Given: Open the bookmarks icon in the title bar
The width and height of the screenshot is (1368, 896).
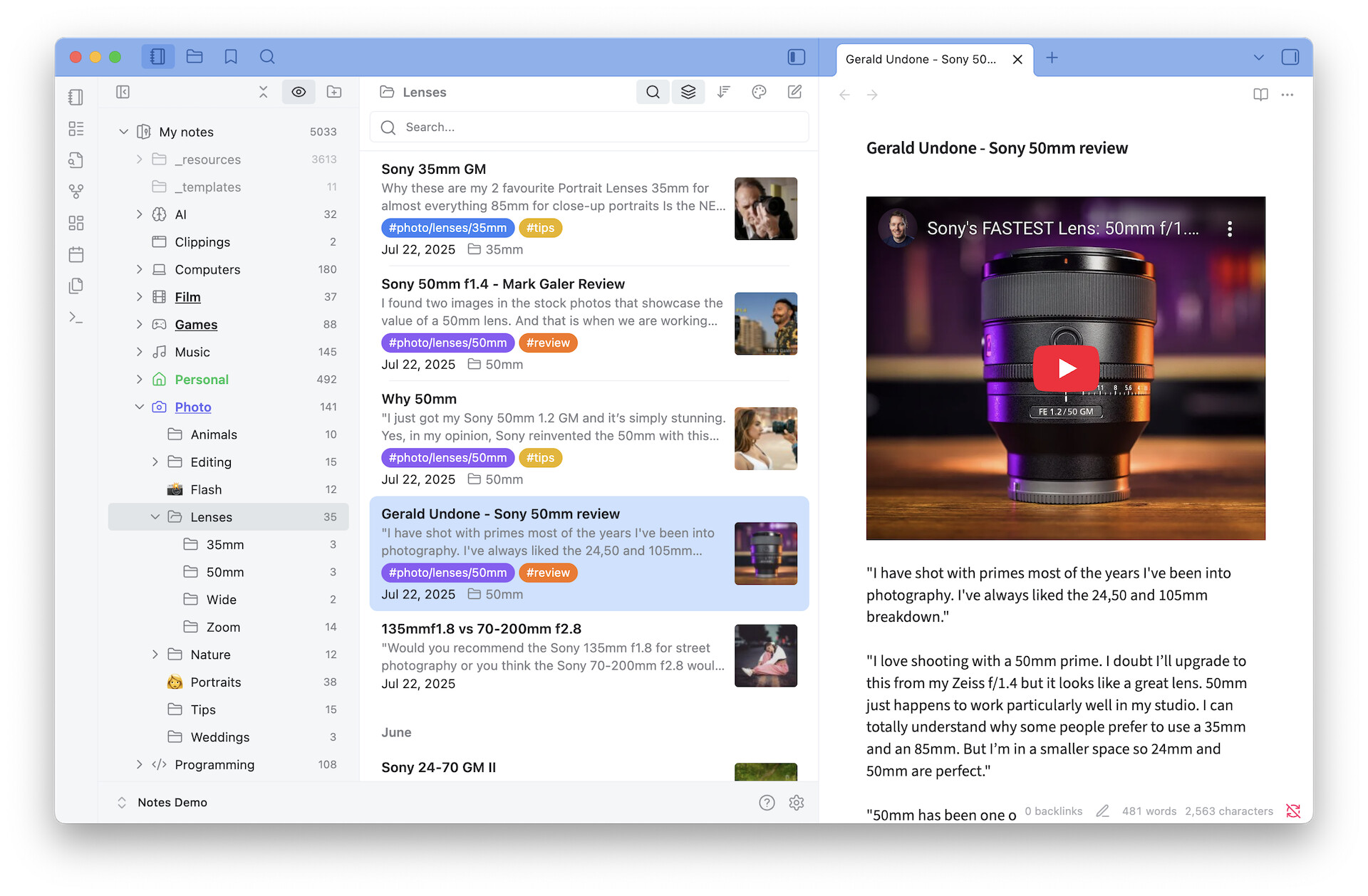Looking at the screenshot, I should [231, 56].
